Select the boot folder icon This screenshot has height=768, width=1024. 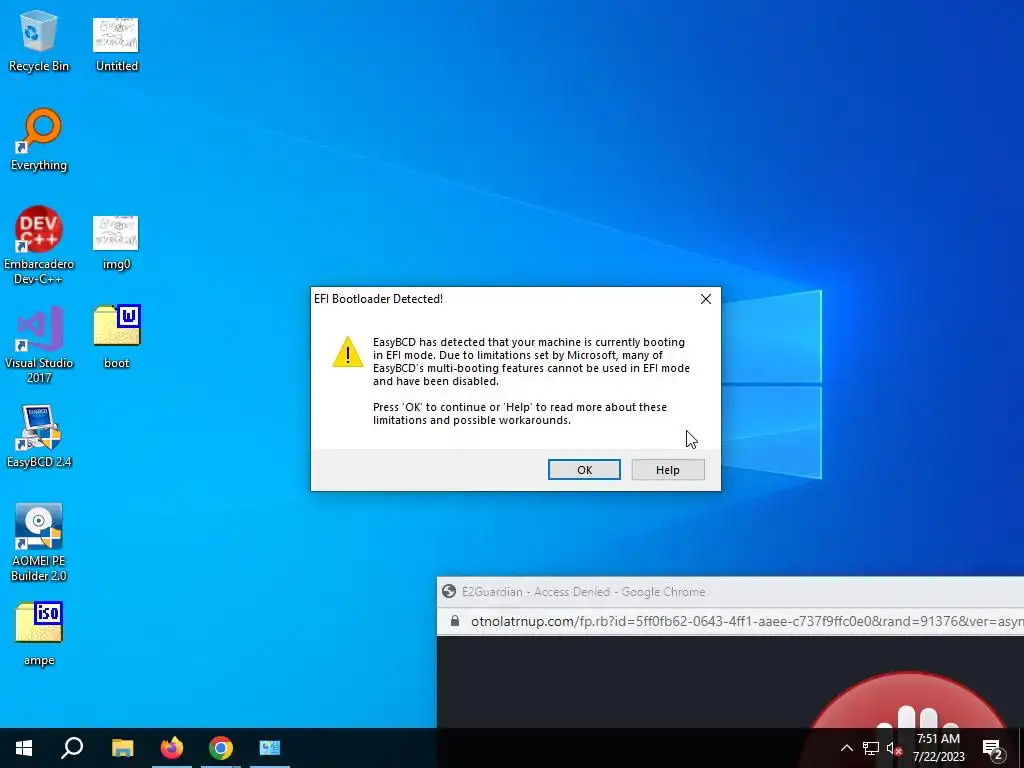coord(116,336)
